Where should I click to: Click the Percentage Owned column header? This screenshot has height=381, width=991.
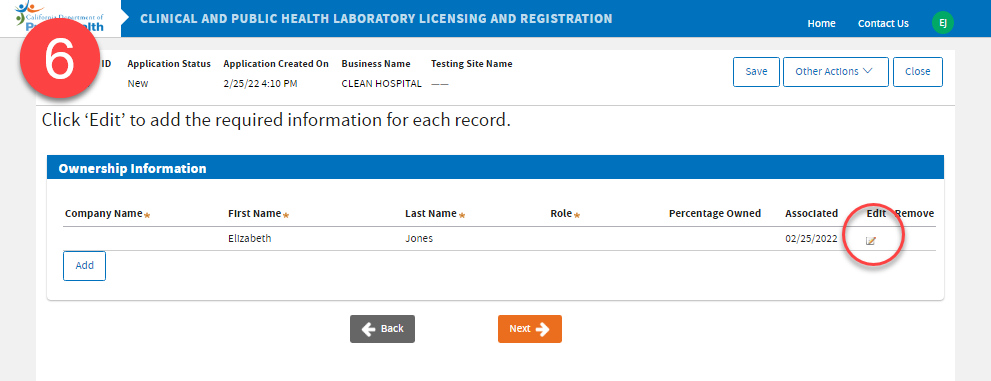(715, 214)
